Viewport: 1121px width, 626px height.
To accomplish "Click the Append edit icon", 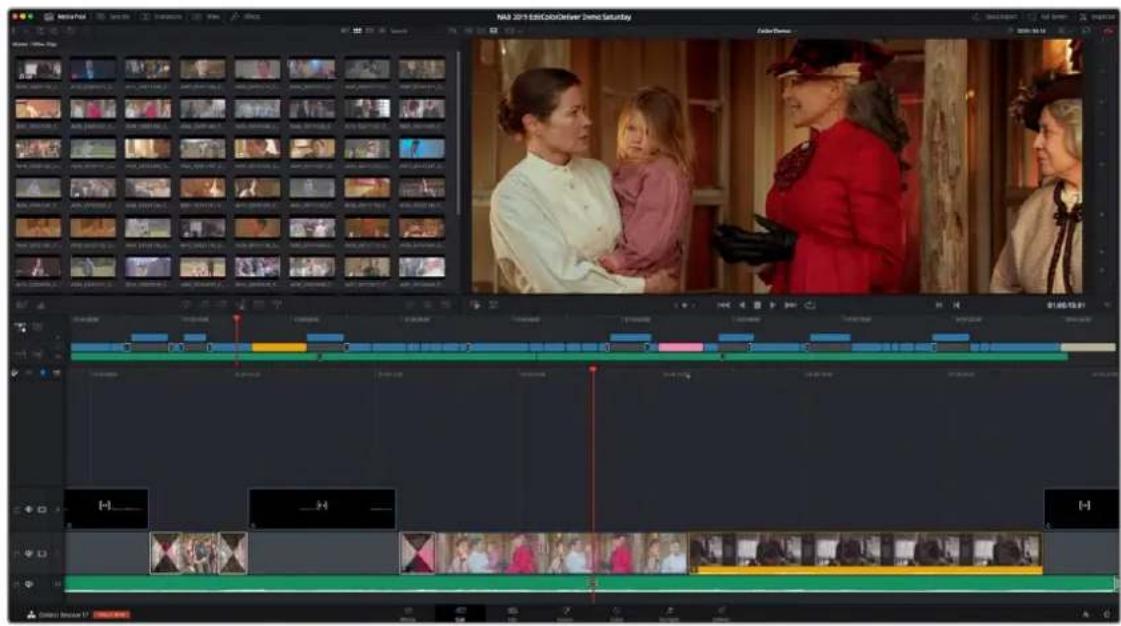I will 204,304.
